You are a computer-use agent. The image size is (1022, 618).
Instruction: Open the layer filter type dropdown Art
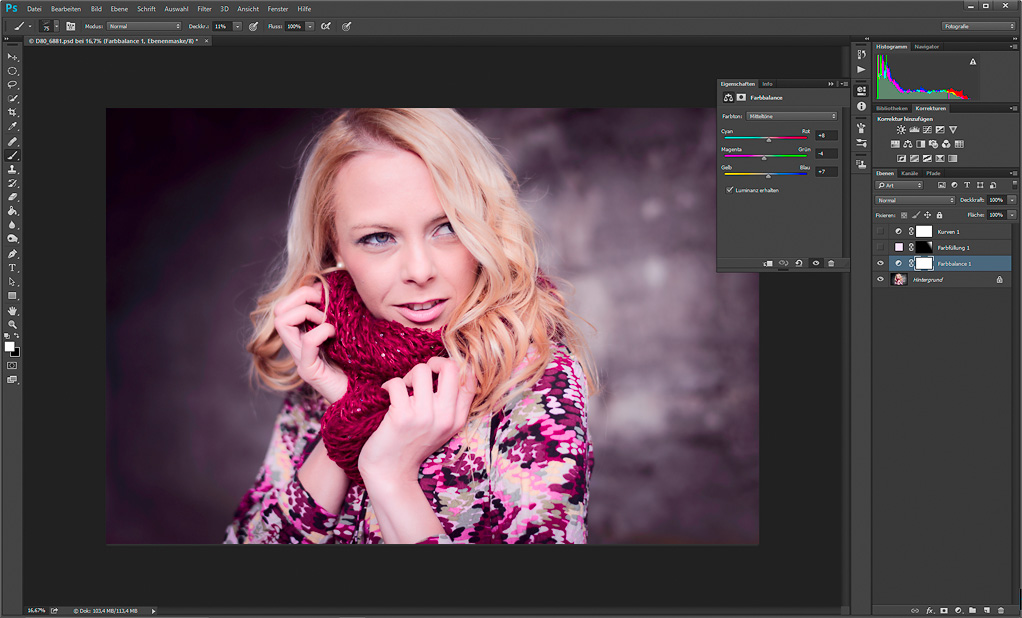(x=899, y=185)
